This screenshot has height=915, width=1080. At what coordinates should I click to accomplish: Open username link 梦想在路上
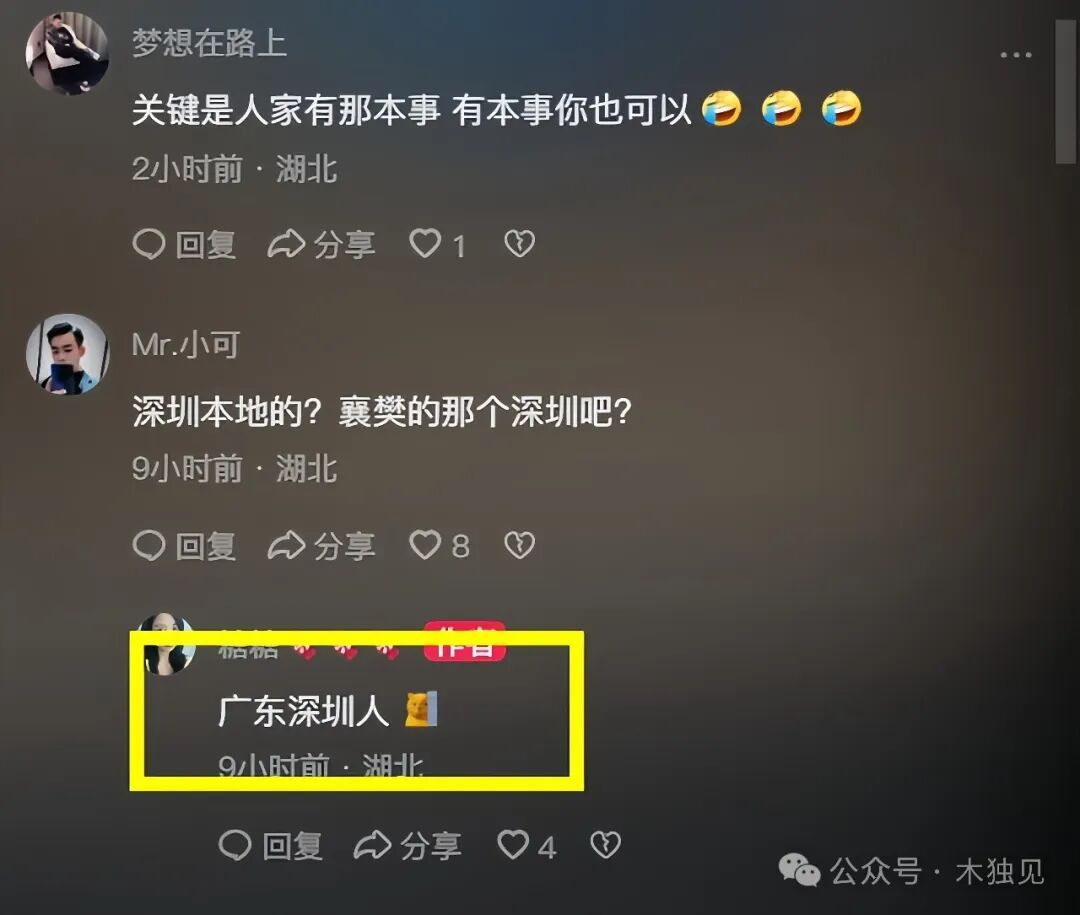209,43
